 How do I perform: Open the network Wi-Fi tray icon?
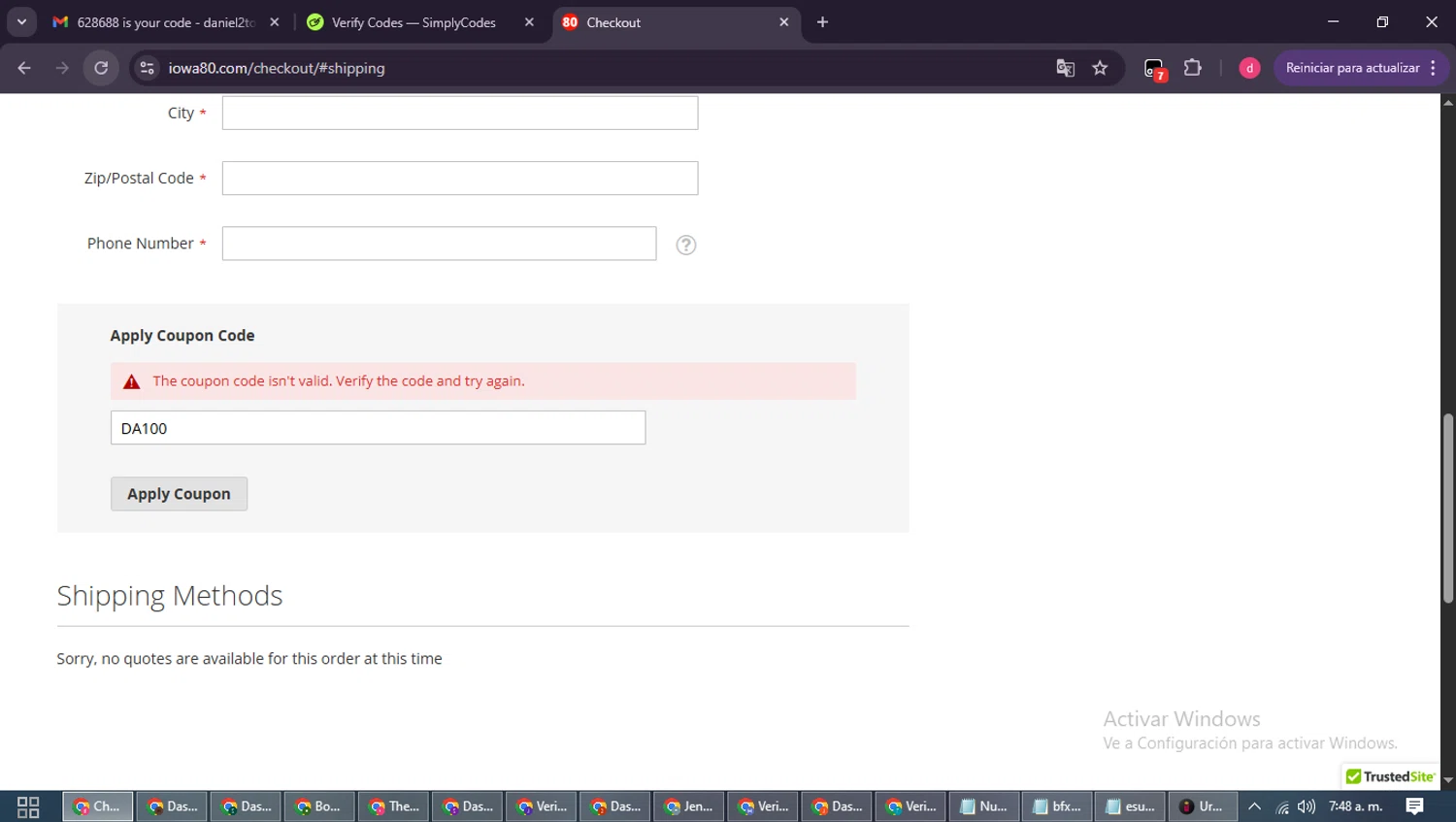click(1282, 806)
